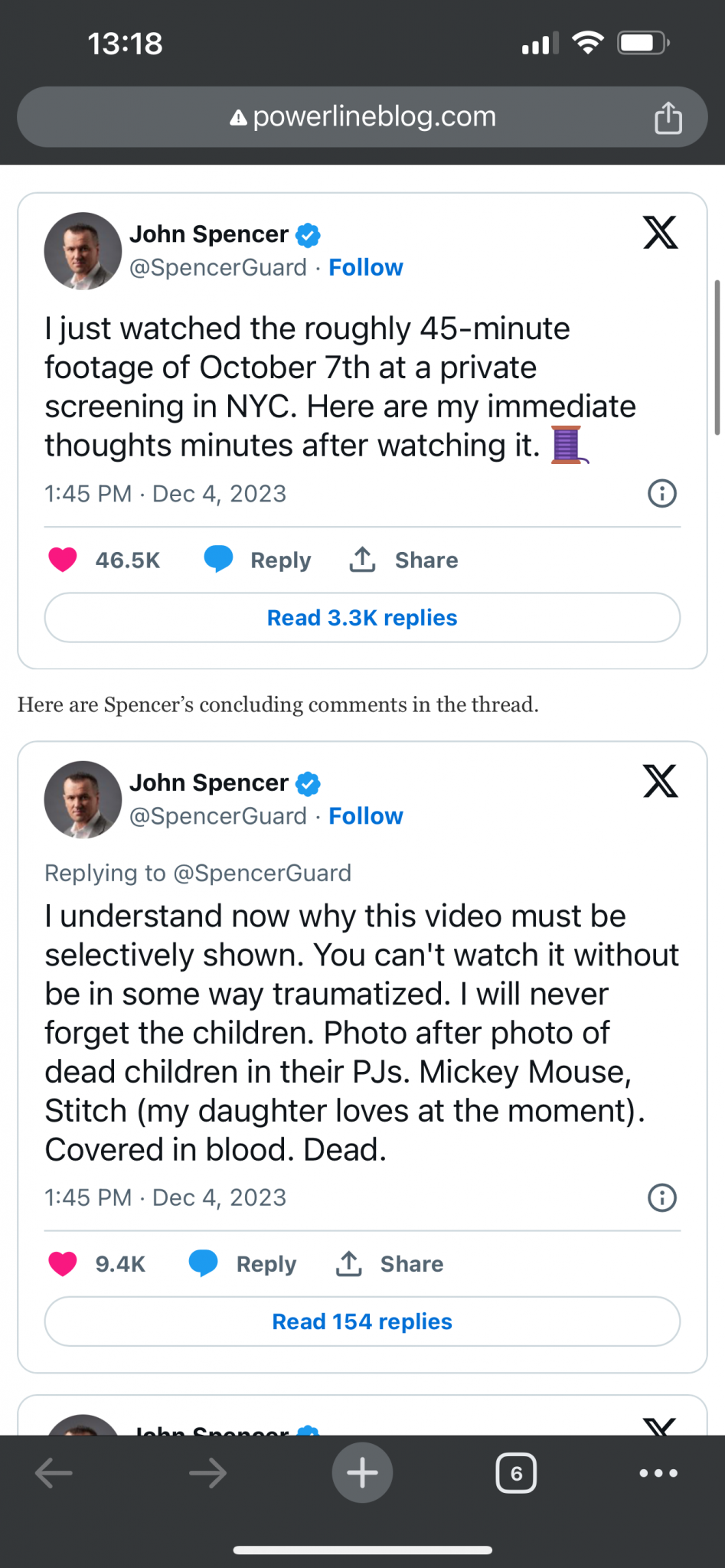Open the X logo on the second tweet

(660, 782)
